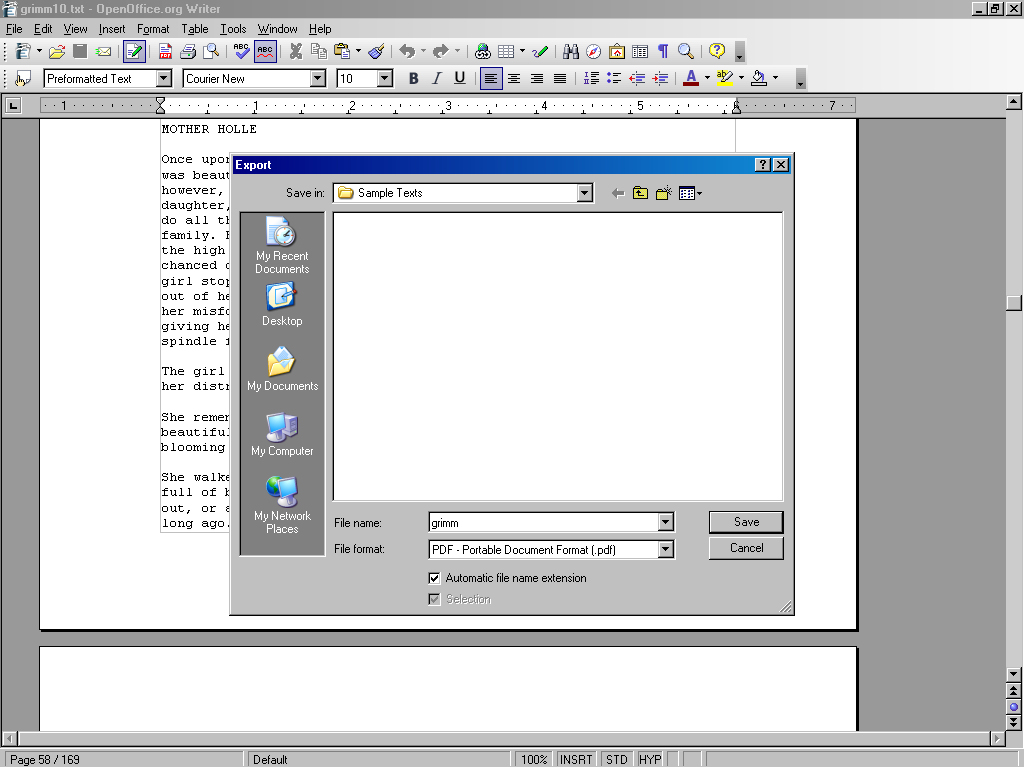Select Align Left paragraph alignment
This screenshot has height=768, width=1024.
[x=491, y=79]
